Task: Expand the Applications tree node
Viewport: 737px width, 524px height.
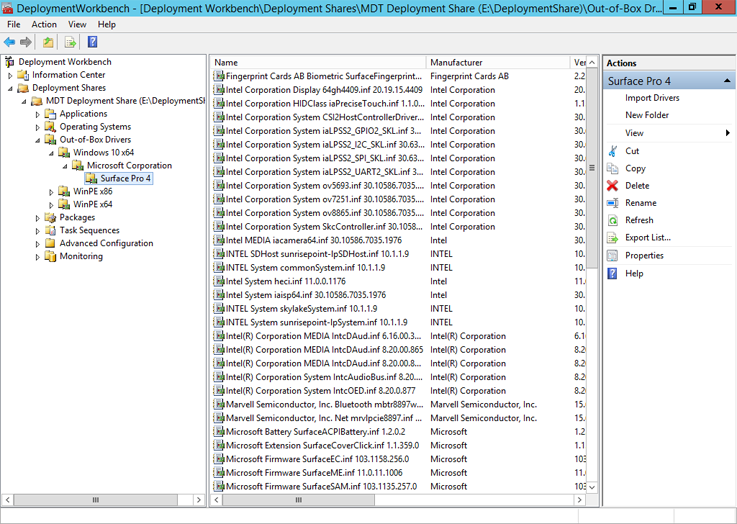Action: pyautogui.click(x=38, y=114)
